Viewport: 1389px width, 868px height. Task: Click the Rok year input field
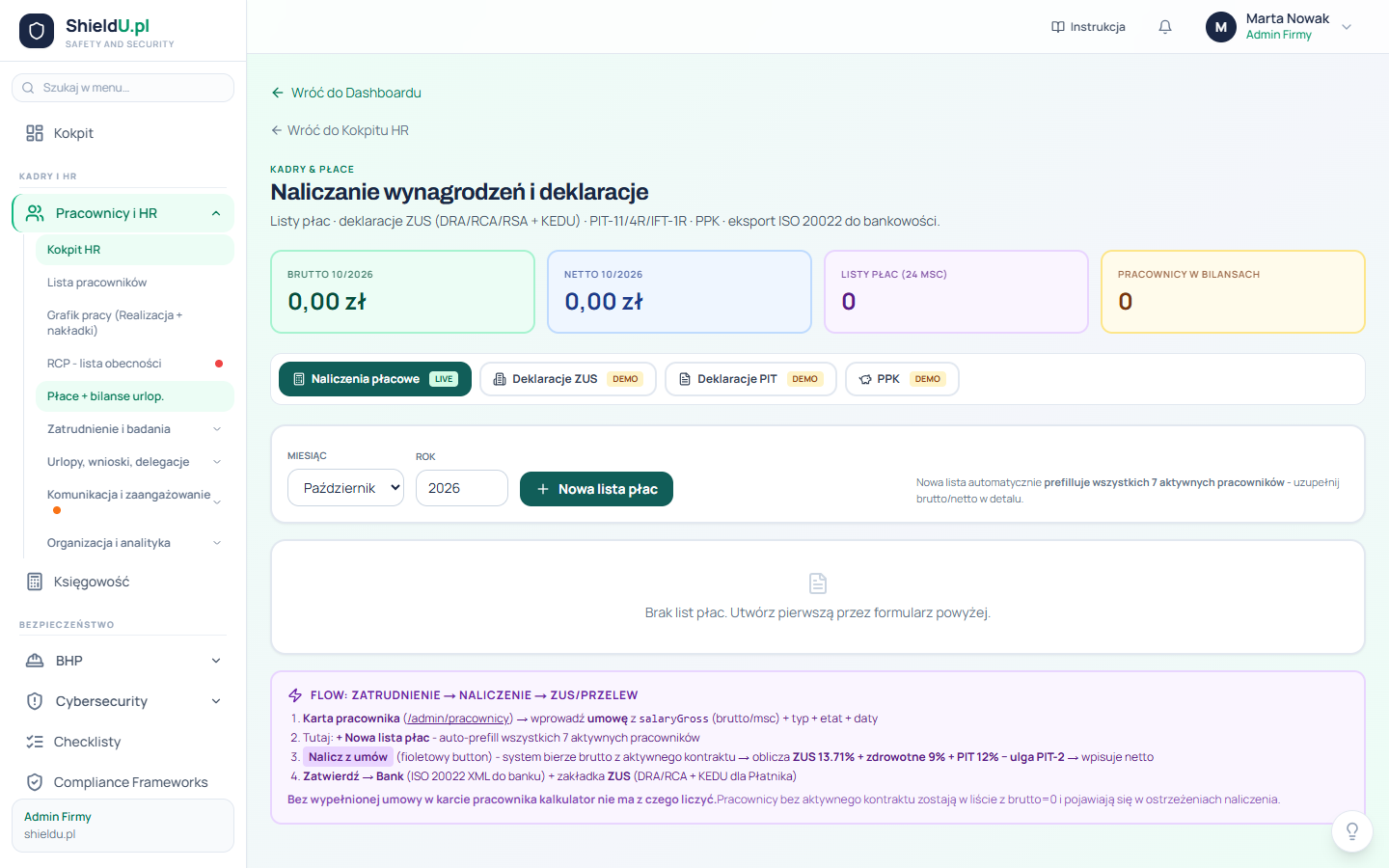462,488
